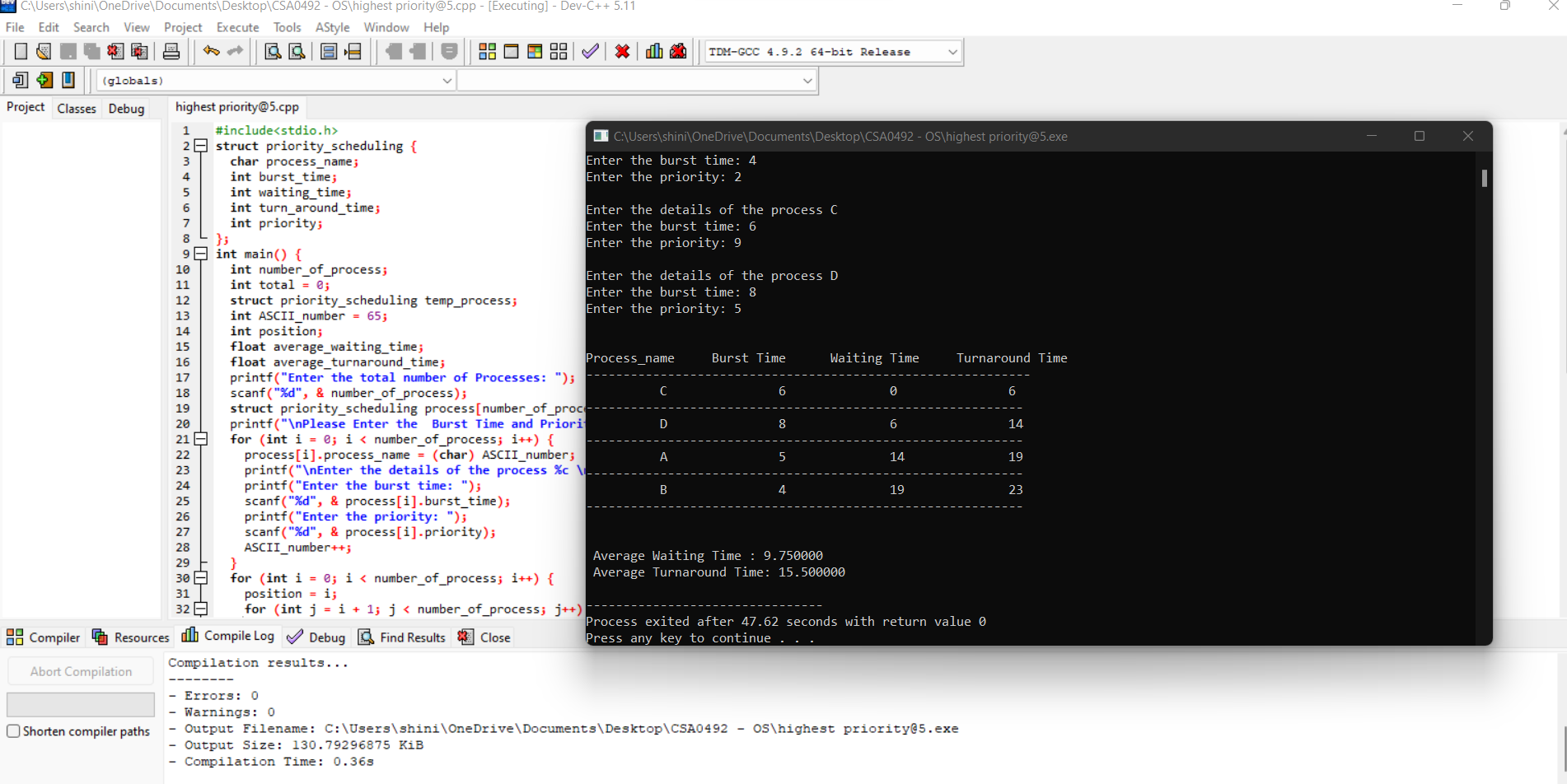The width and height of the screenshot is (1567, 784).
Task: Enable Shorten compiler paths
Action: coord(13,730)
